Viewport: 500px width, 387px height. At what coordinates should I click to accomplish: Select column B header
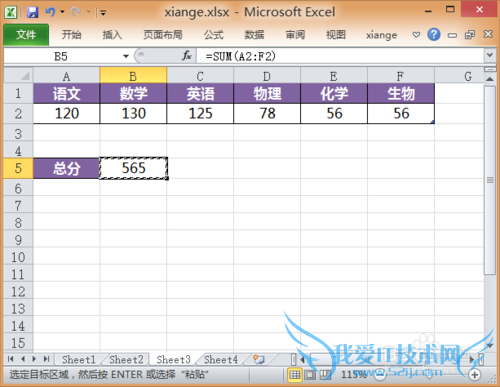(x=133, y=76)
